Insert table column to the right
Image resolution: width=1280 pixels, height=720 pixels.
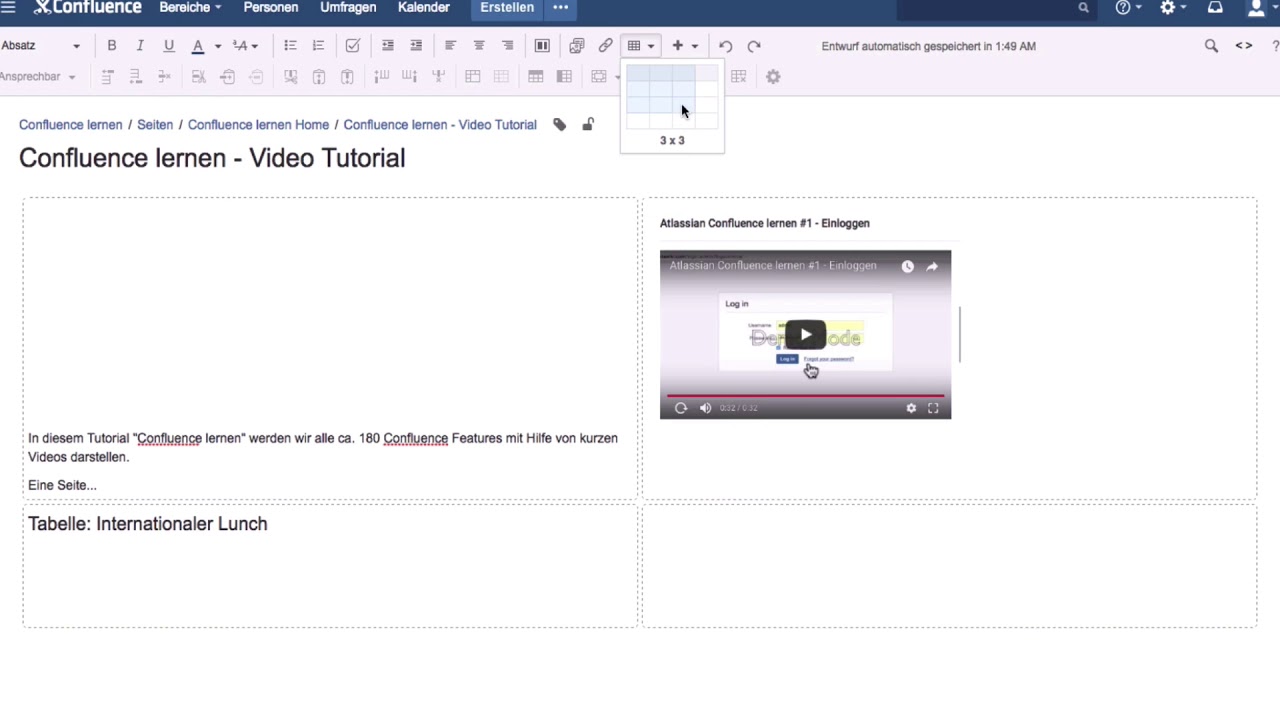(409, 77)
